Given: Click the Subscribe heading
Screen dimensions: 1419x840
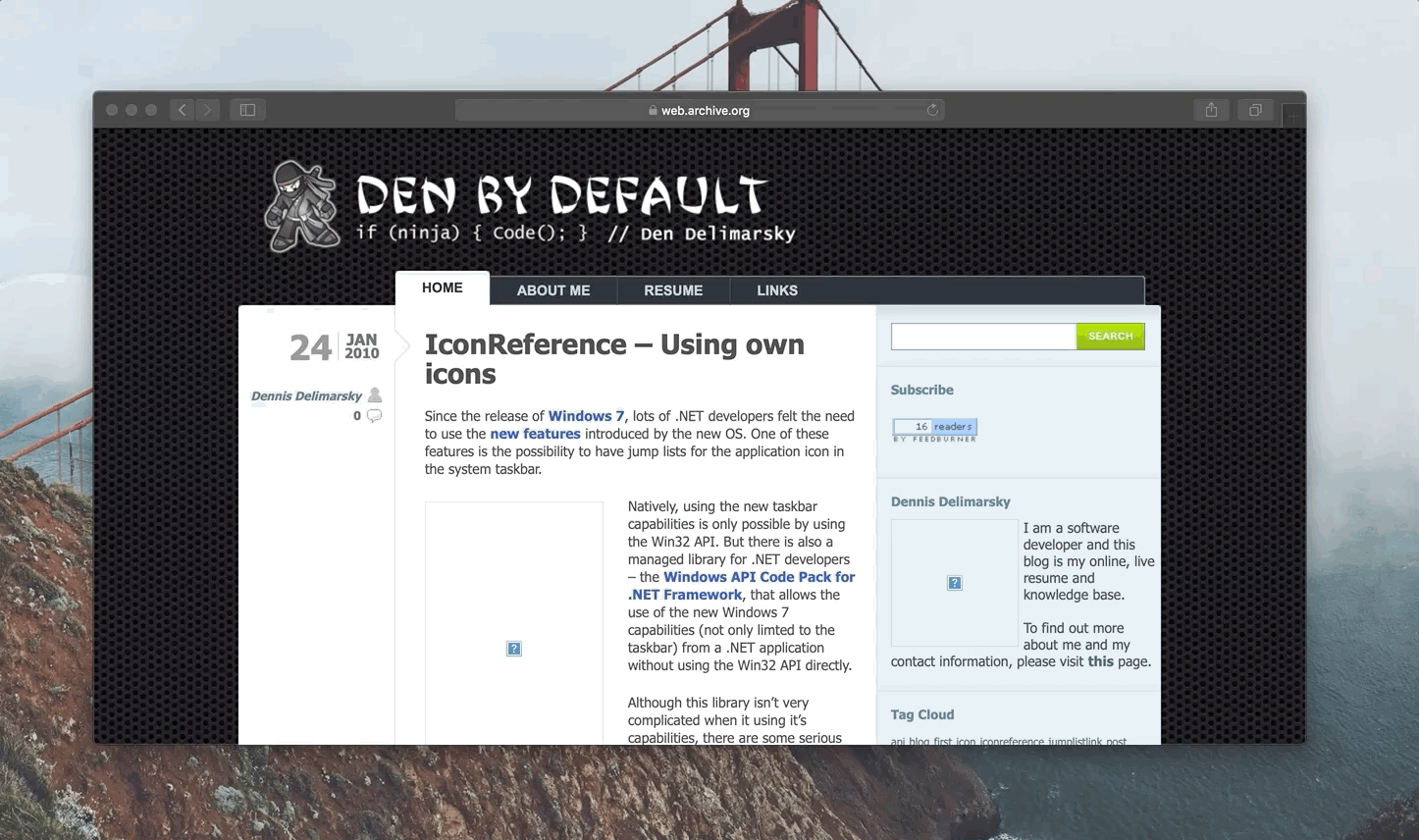Looking at the screenshot, I should pyautogui.click(x=921, y=390).
